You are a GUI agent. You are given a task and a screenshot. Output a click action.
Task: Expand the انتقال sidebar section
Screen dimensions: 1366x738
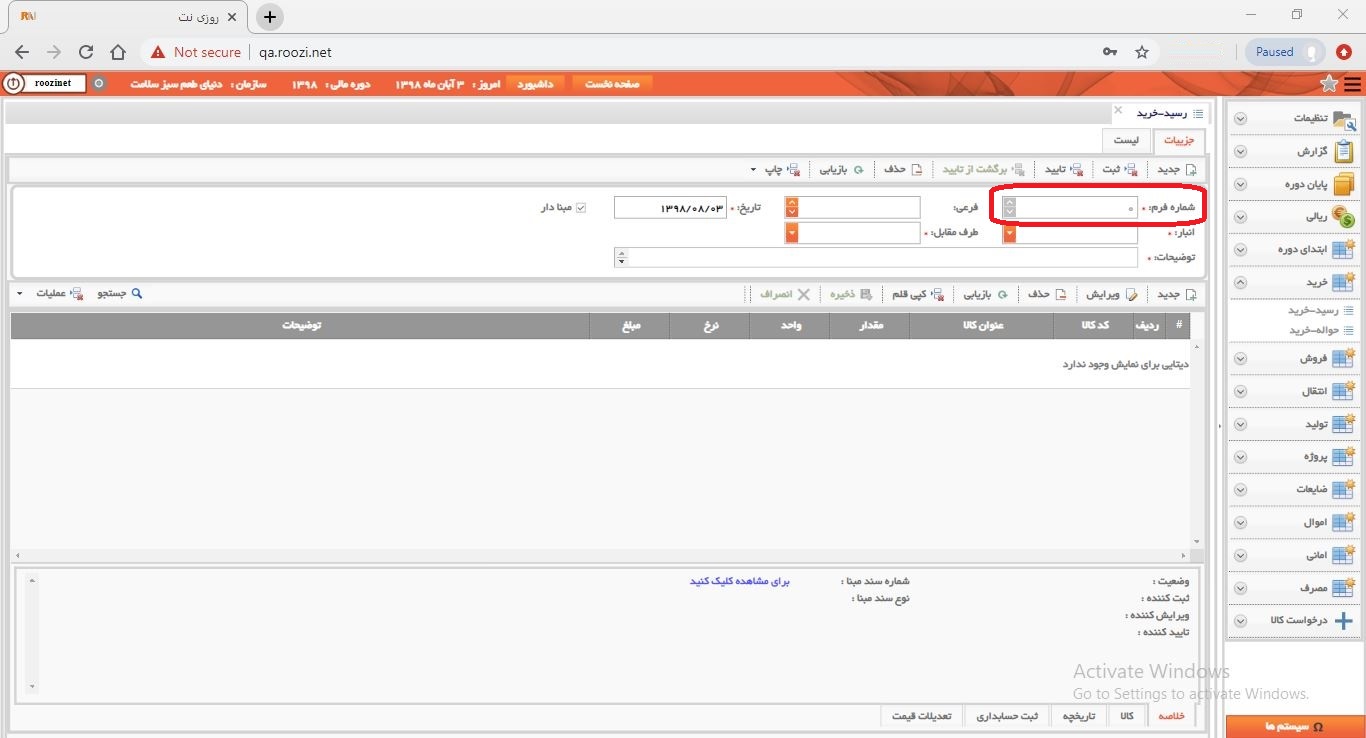[1240, 391]
